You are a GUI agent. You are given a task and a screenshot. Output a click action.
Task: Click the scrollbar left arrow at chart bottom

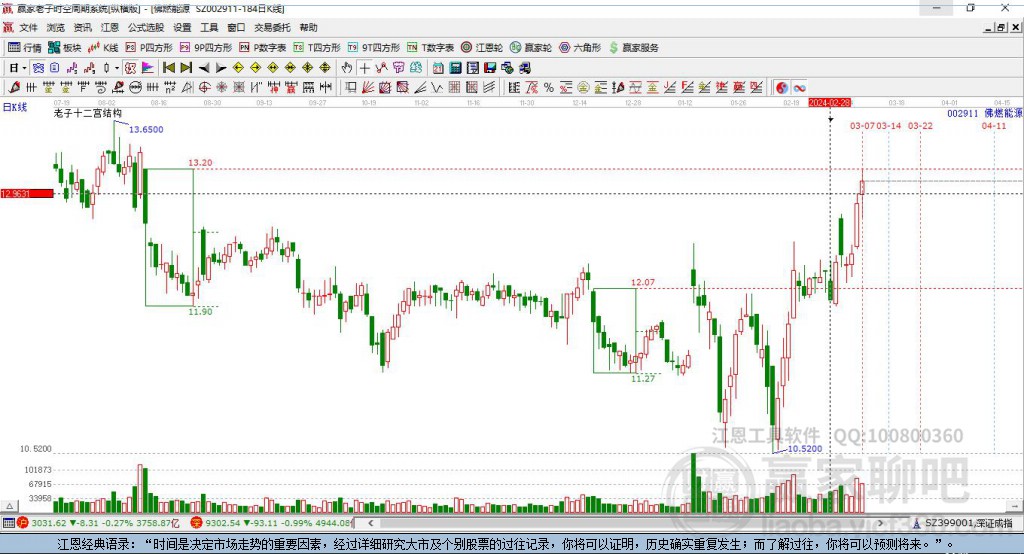click(x=370, y=523)
